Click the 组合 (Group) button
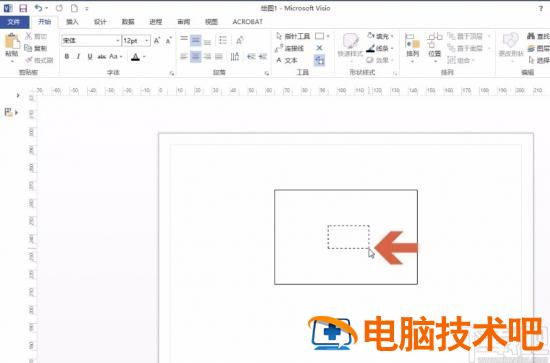 (x=461, y=60)
